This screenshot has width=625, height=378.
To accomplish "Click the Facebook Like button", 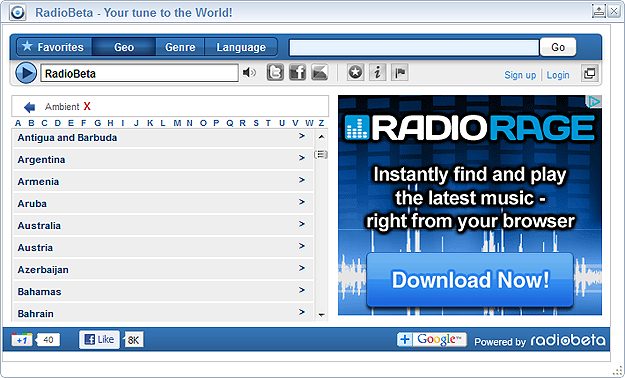I will tap(99, 340).
